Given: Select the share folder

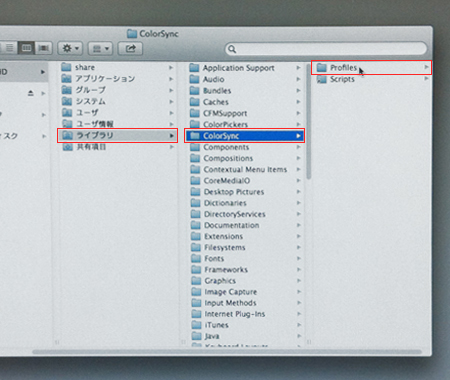Looking at the screenshot, I should click(118, 67).
